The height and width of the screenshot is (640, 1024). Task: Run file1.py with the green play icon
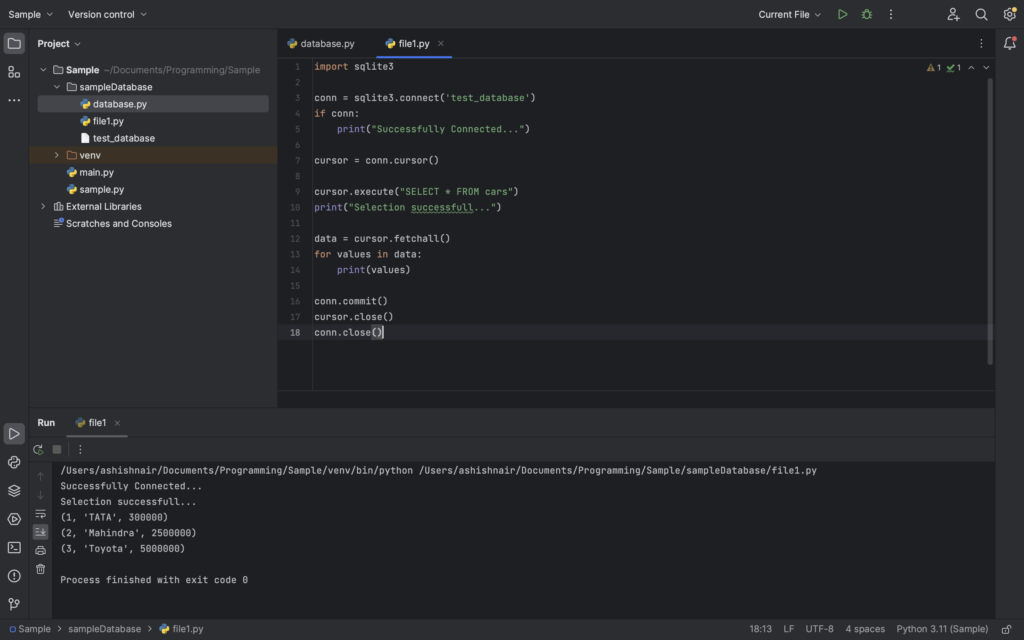pos(843,14)
